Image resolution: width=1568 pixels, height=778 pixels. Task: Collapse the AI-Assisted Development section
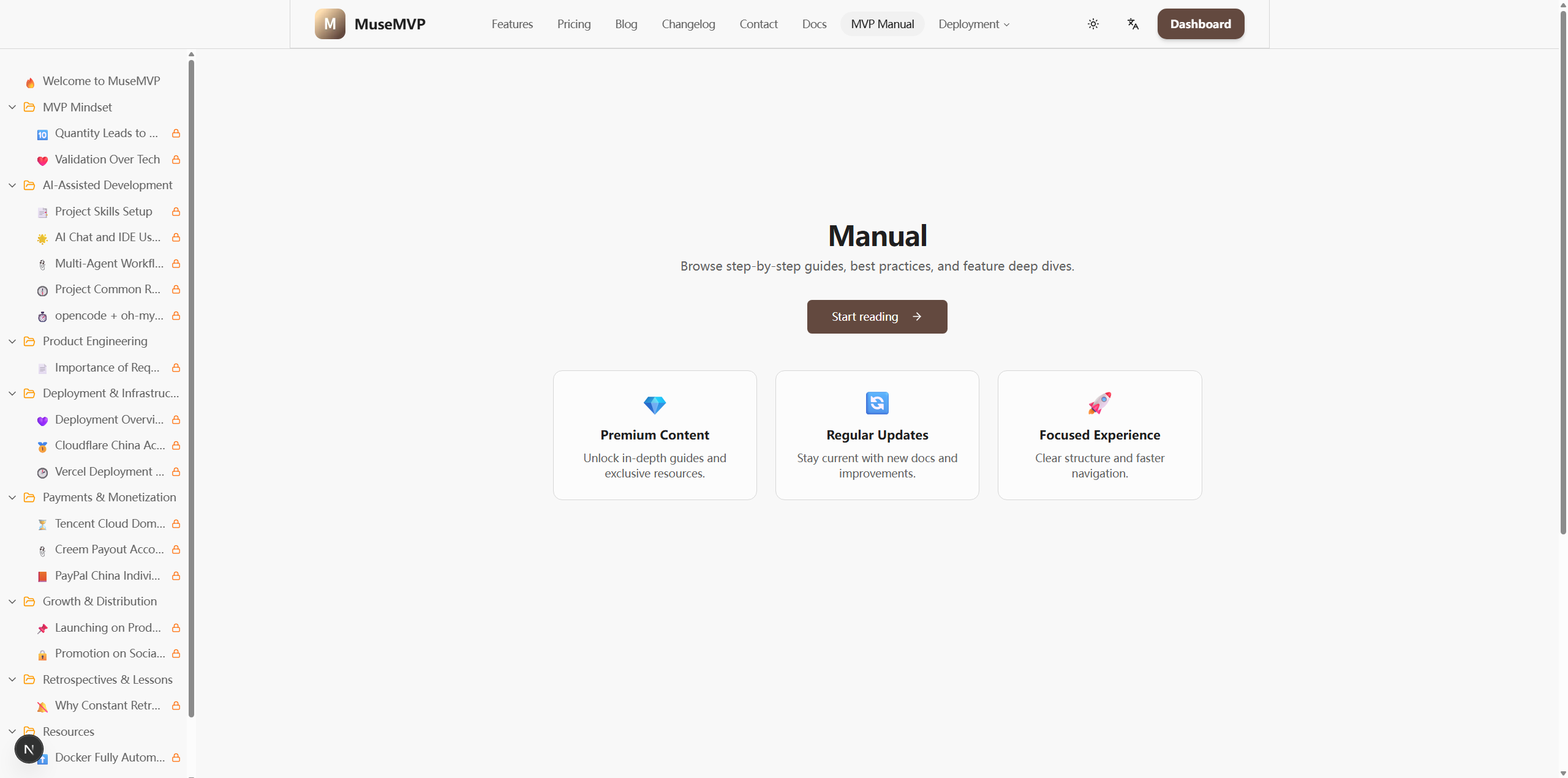(12, 185)
